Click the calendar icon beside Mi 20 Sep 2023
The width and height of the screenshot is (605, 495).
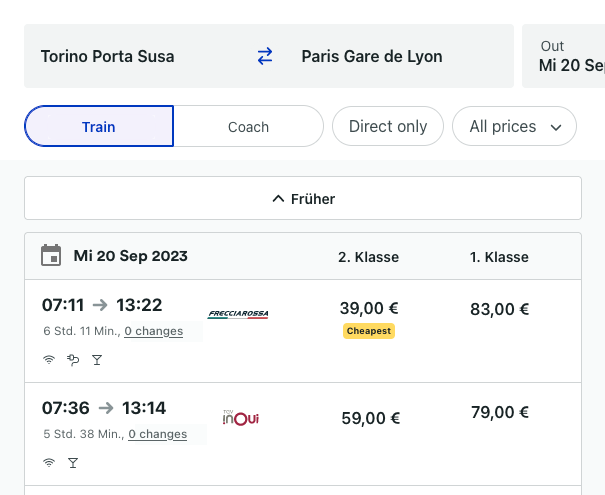(x=51, y=256)
